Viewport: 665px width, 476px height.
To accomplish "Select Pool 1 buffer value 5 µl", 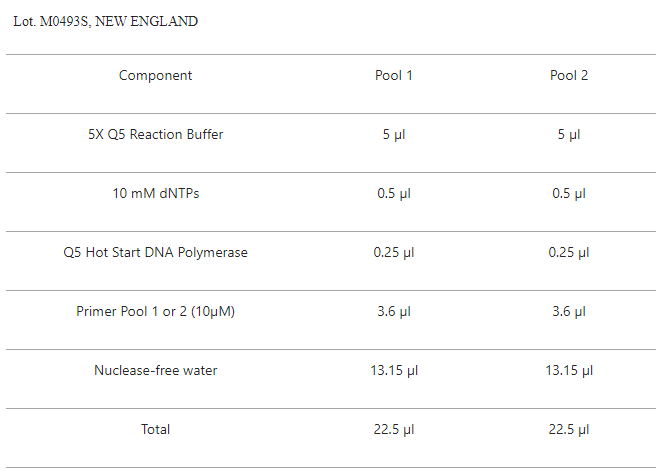I will click(394, 134).
